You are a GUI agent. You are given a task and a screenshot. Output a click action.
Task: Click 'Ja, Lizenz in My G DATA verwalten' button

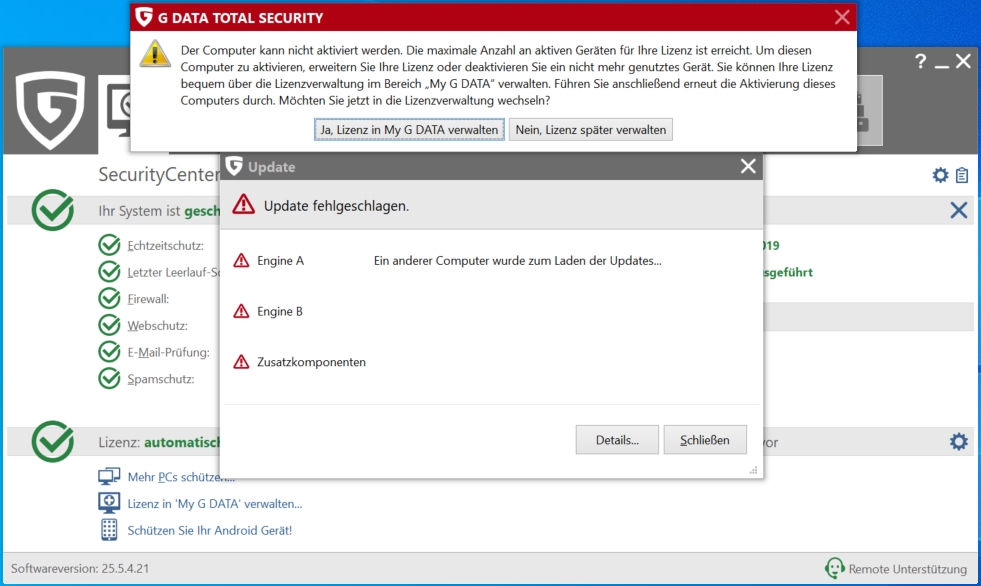[x=409, y=129]
